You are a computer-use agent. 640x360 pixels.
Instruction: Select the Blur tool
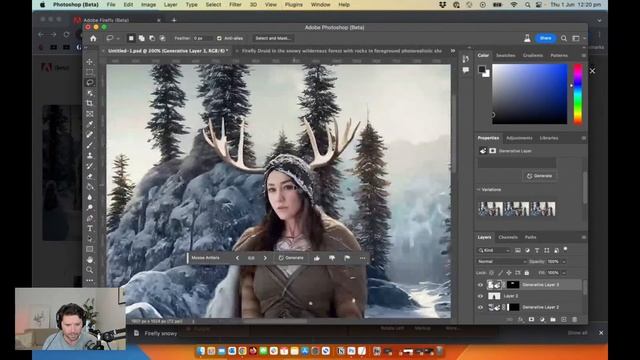[x=90, y=197]
